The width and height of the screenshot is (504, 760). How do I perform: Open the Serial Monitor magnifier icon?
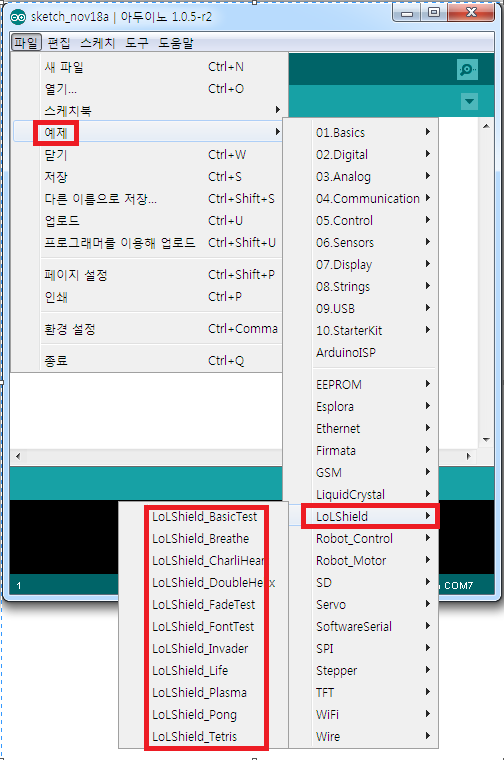click(x=468, y=69)
